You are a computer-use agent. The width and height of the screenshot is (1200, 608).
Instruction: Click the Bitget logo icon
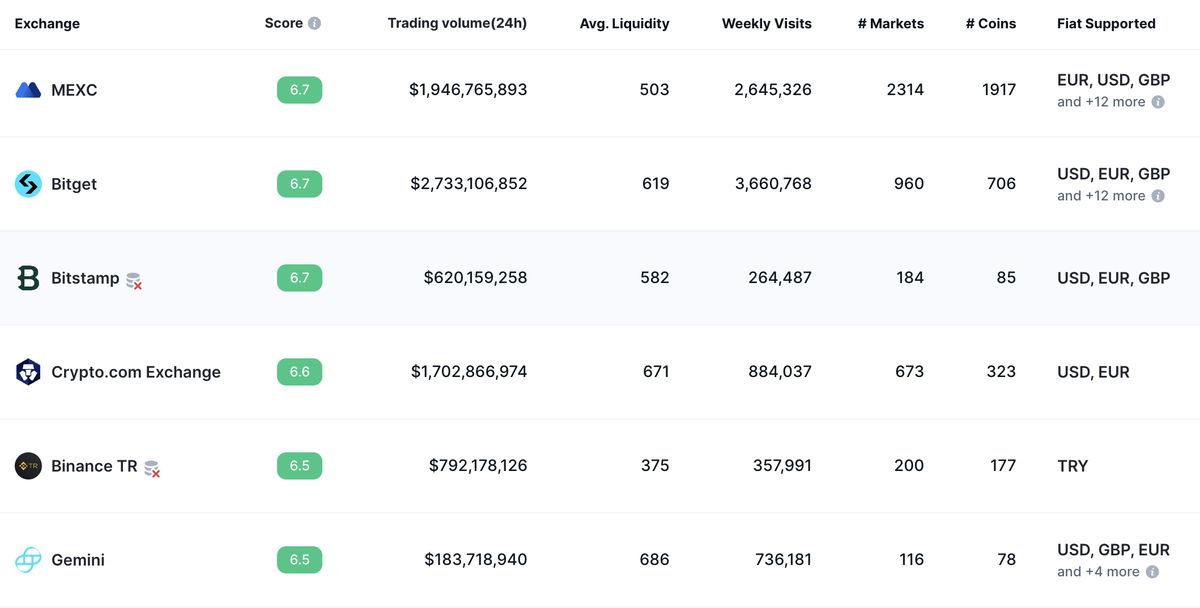pyautogui.click(x=28, y=184)
